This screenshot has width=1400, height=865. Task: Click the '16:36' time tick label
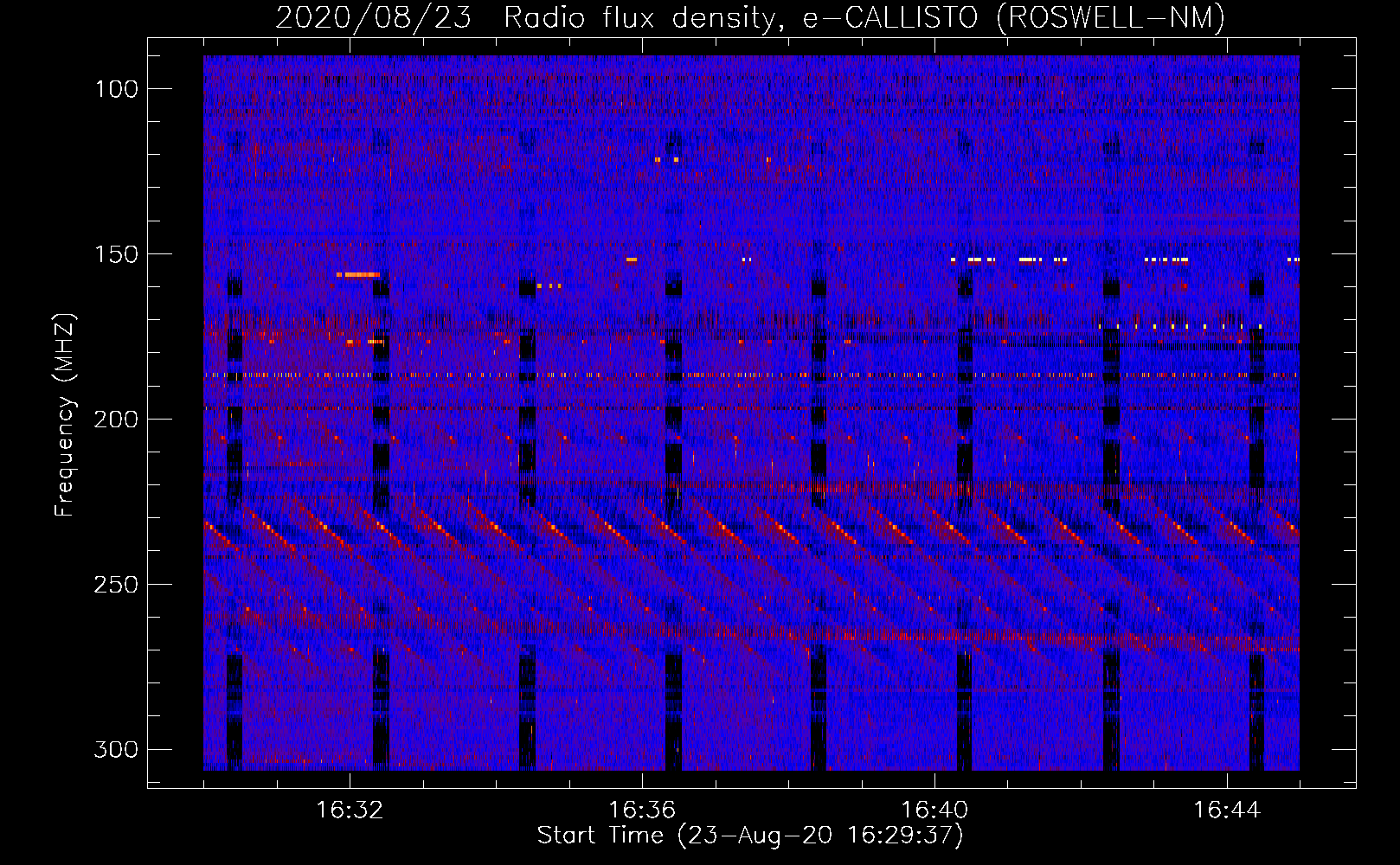coord(642,811)
